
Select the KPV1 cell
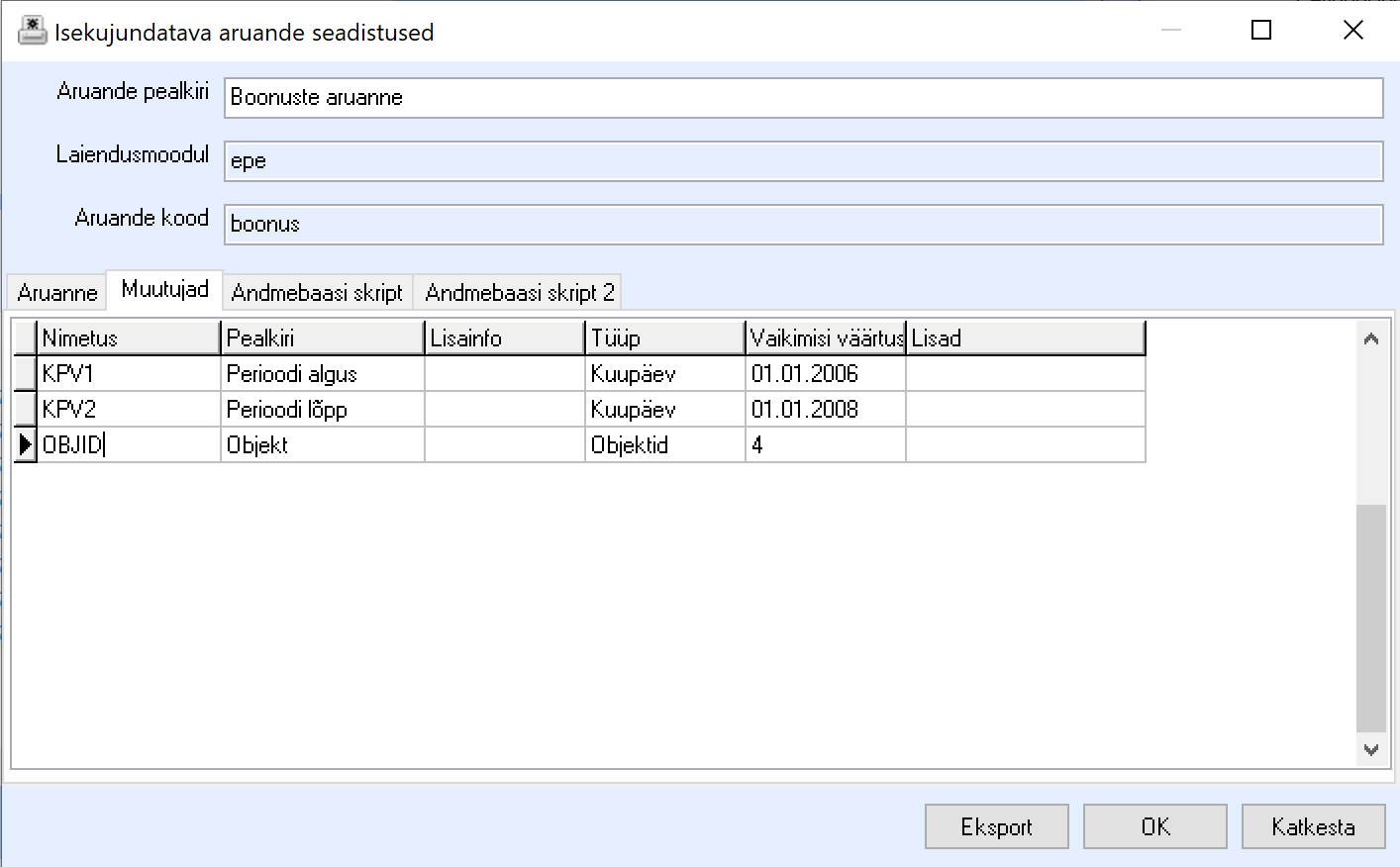coord(129,374)
